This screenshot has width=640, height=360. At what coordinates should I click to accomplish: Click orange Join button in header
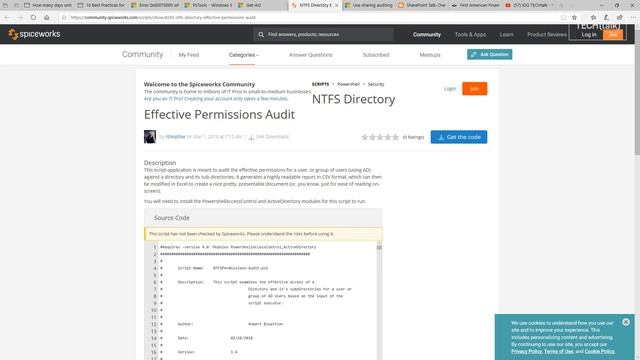tap(613, 35)
